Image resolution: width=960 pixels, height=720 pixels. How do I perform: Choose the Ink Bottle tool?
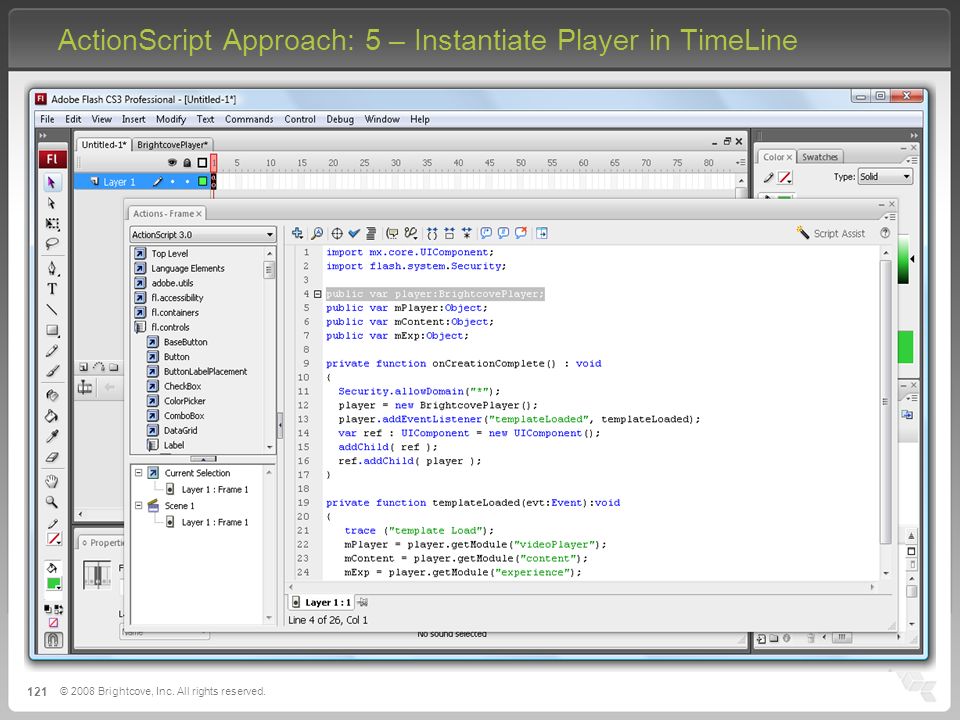pyautogui.click(x=52, y=396)
